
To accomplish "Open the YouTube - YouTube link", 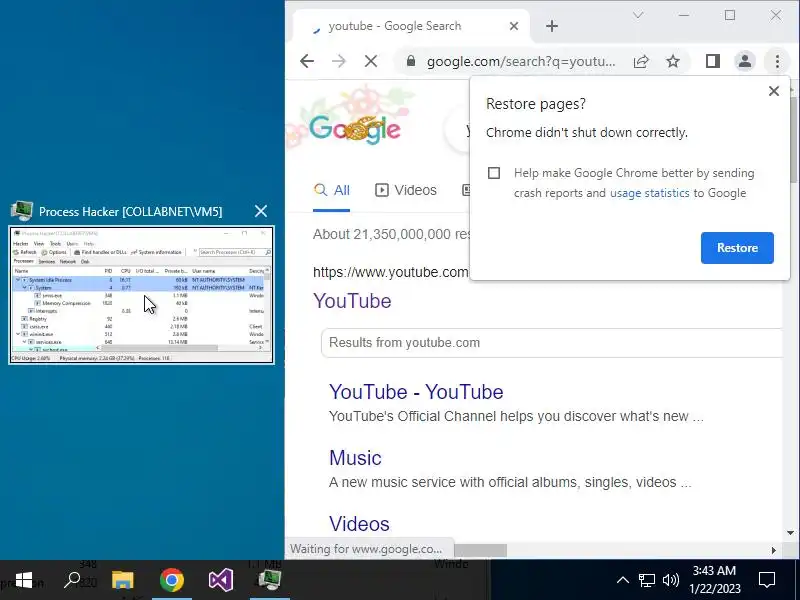I will pos(416,392).
